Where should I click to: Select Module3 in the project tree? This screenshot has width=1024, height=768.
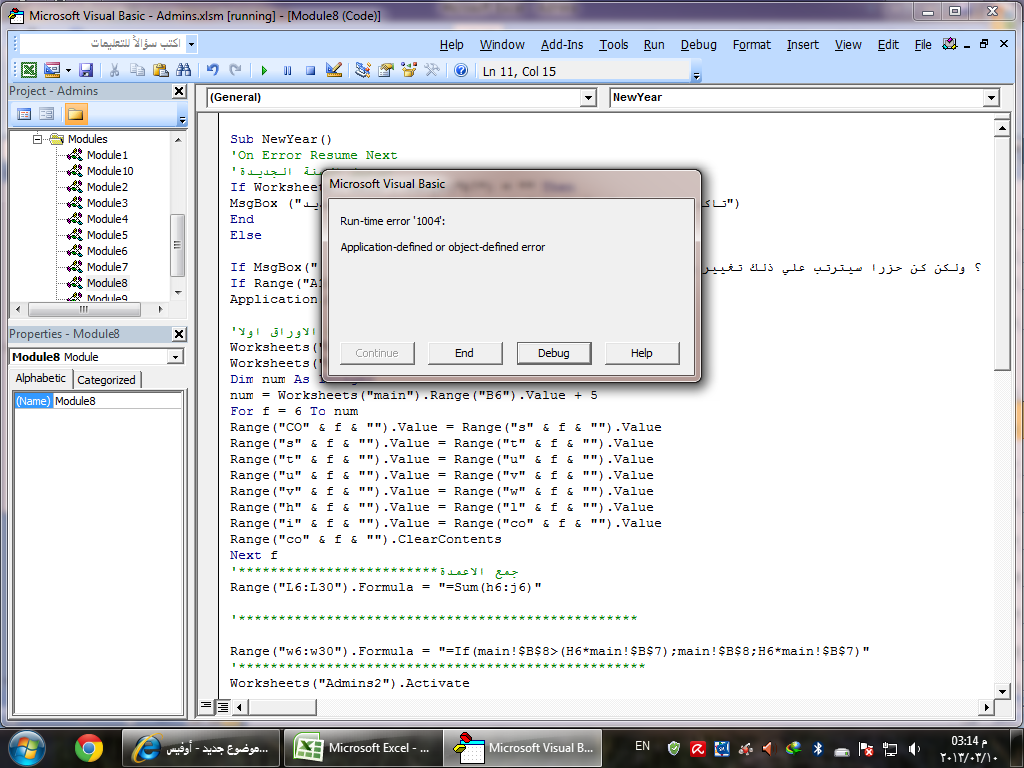(x=107, y=203)
